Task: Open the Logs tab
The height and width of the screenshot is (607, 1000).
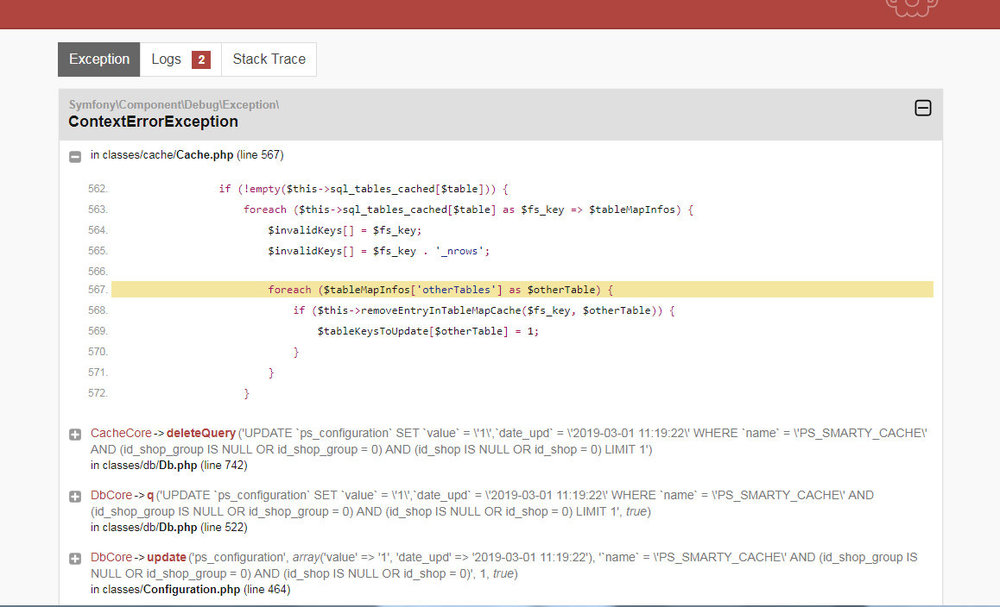Action: click(180, 59)
